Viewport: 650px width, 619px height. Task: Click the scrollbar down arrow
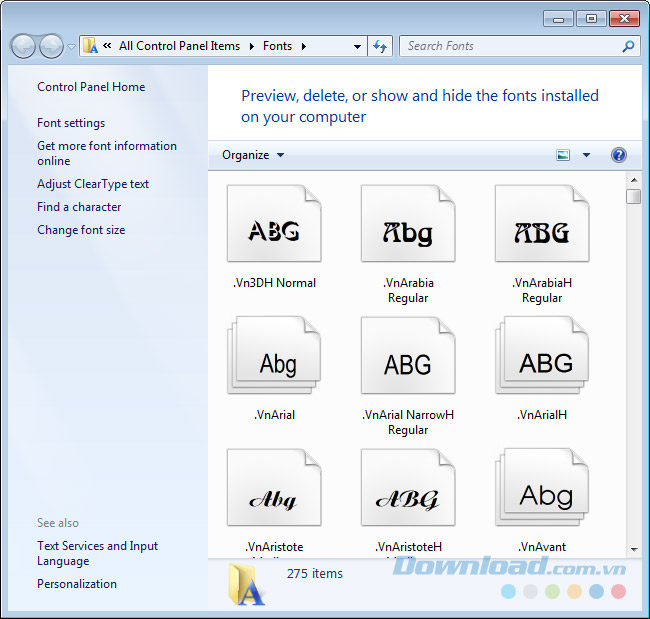(634, 550)
